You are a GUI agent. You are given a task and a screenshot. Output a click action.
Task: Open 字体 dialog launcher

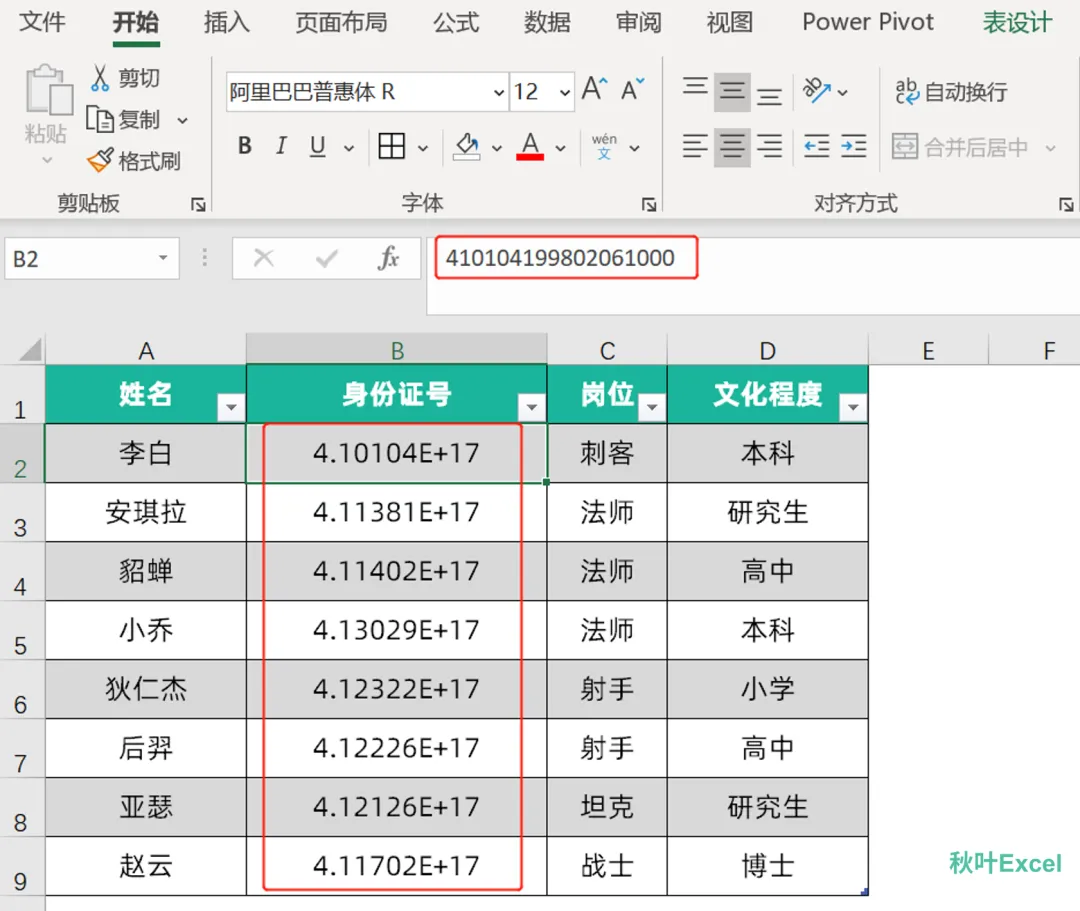click(649, 205)
